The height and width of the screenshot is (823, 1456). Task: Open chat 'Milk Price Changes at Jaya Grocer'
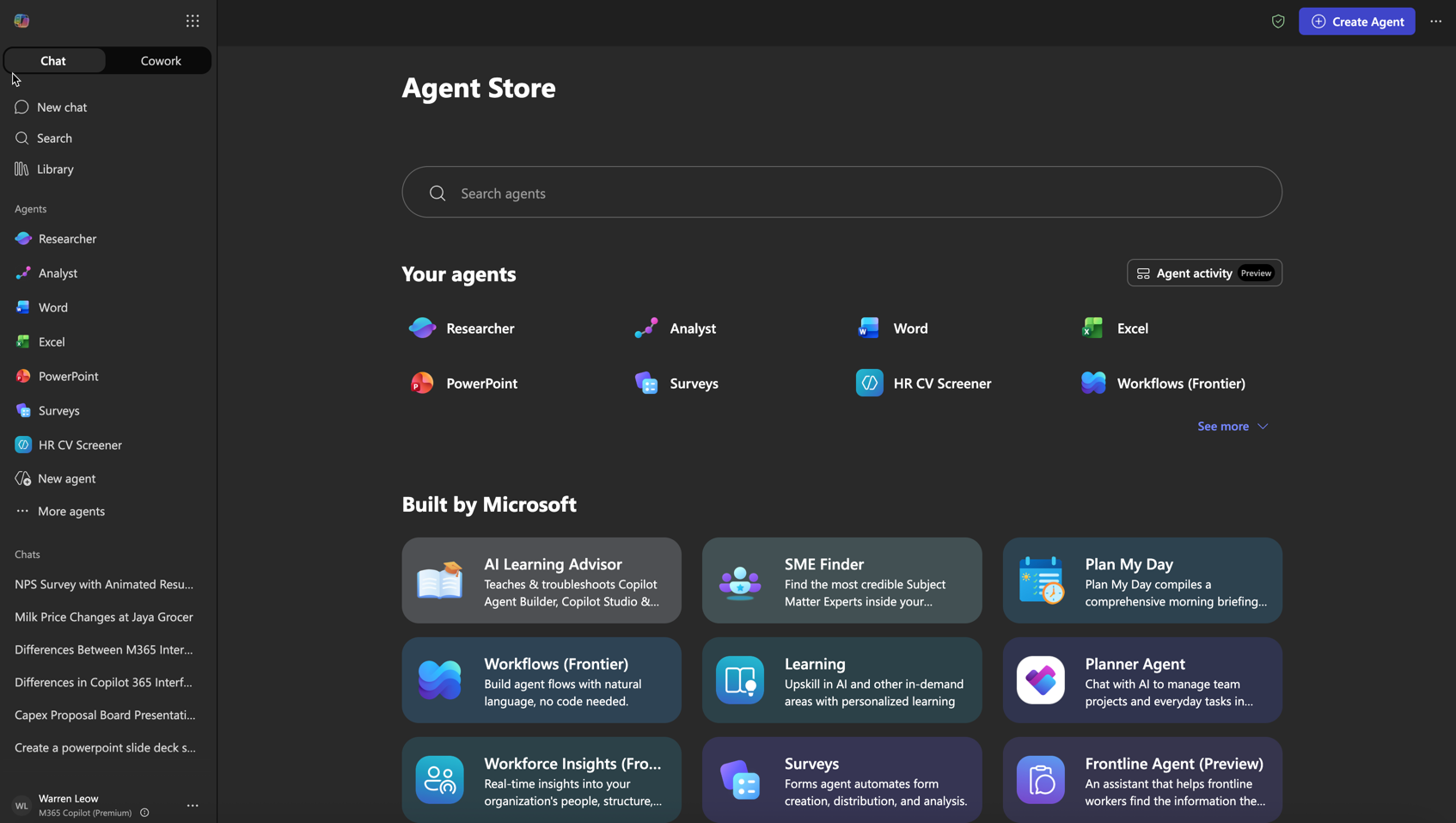pos(104,617)
